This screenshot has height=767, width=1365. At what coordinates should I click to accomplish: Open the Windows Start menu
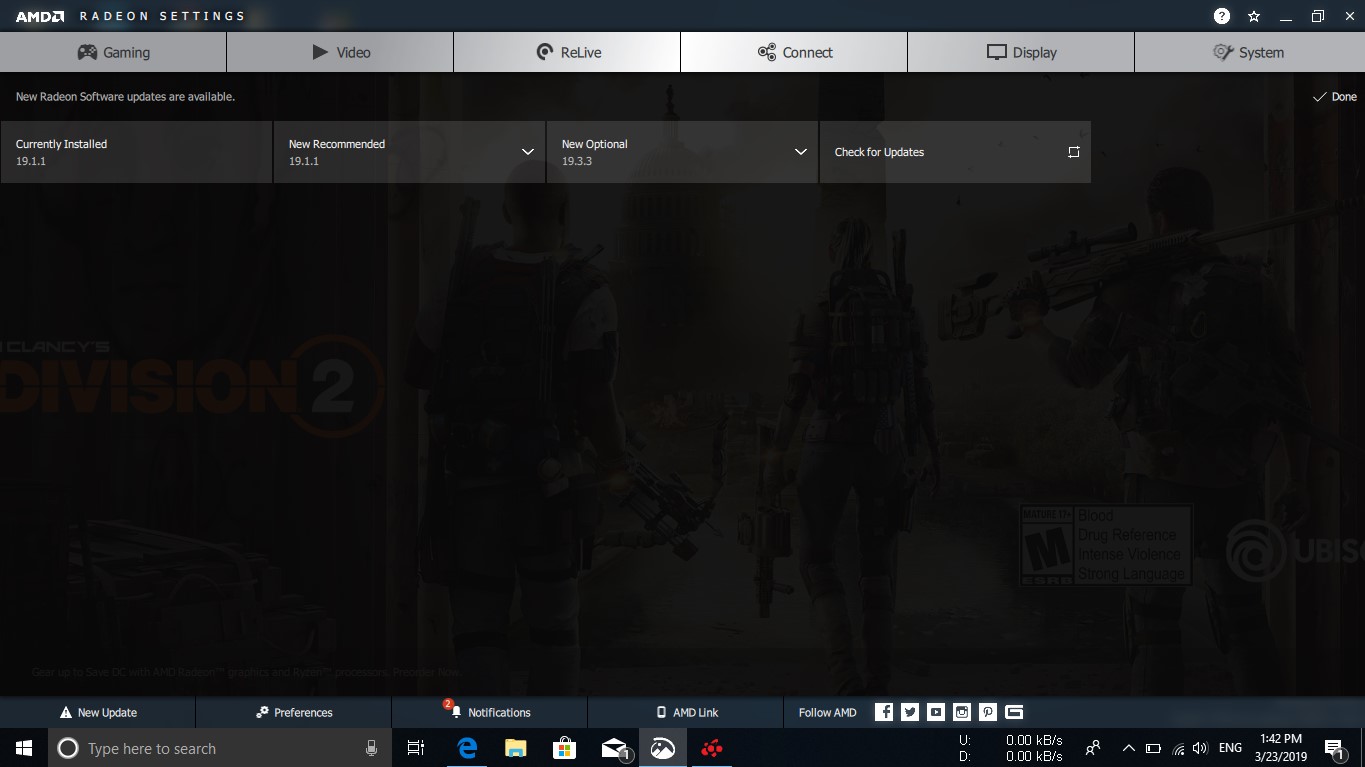click(24, 748)
